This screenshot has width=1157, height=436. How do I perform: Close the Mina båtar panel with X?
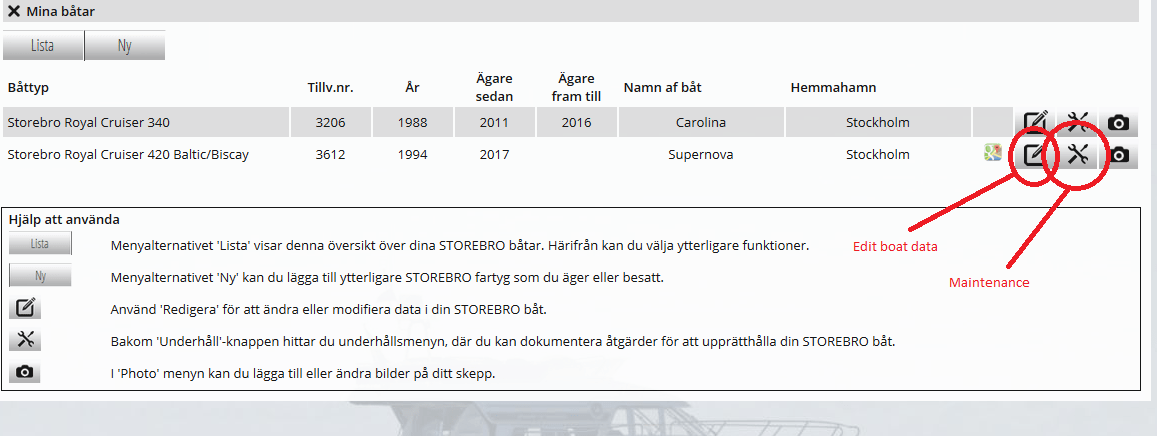point(13,12)
